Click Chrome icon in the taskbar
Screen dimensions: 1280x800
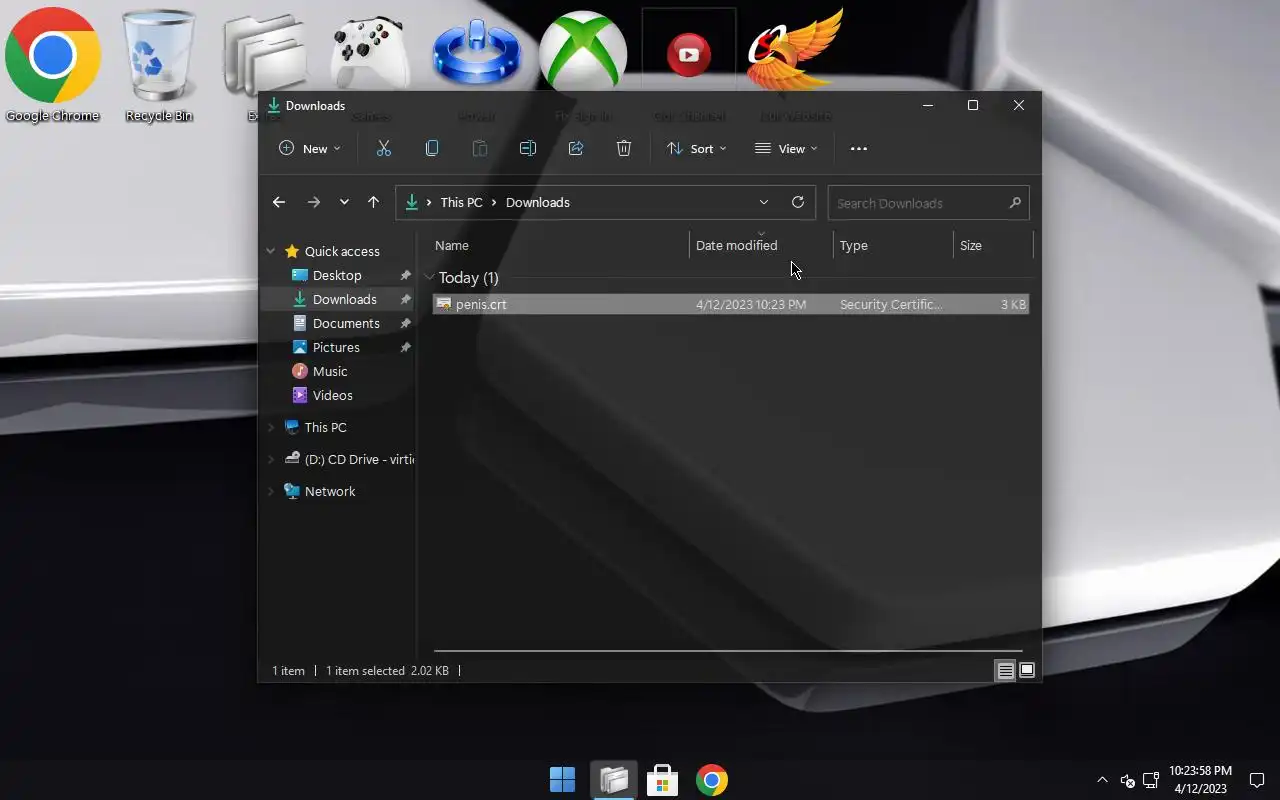coord(712,780)
